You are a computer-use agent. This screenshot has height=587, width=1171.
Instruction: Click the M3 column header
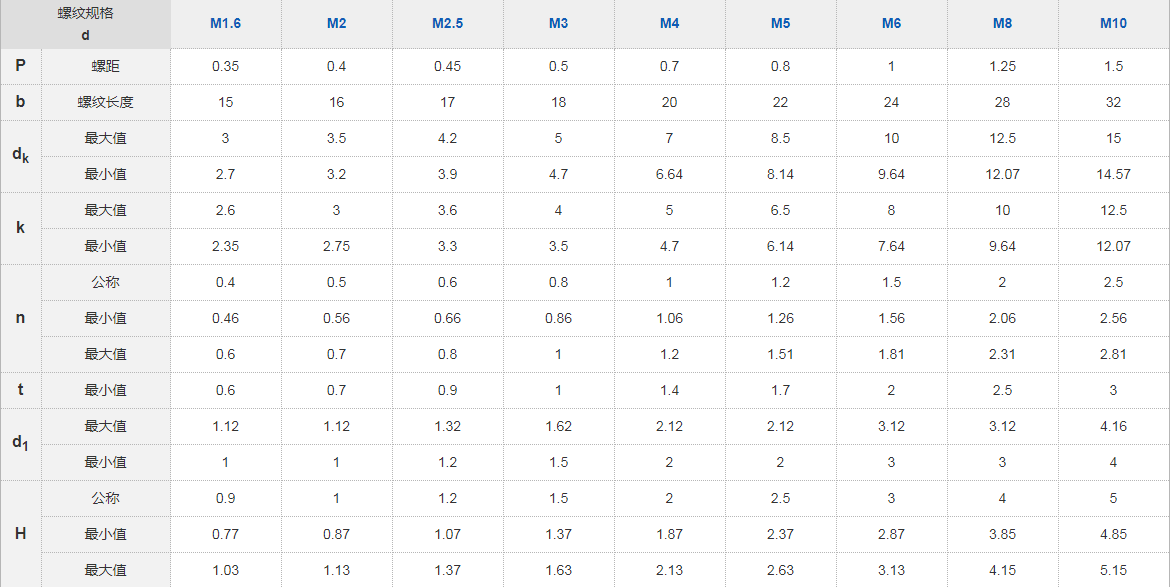[558, 23]
